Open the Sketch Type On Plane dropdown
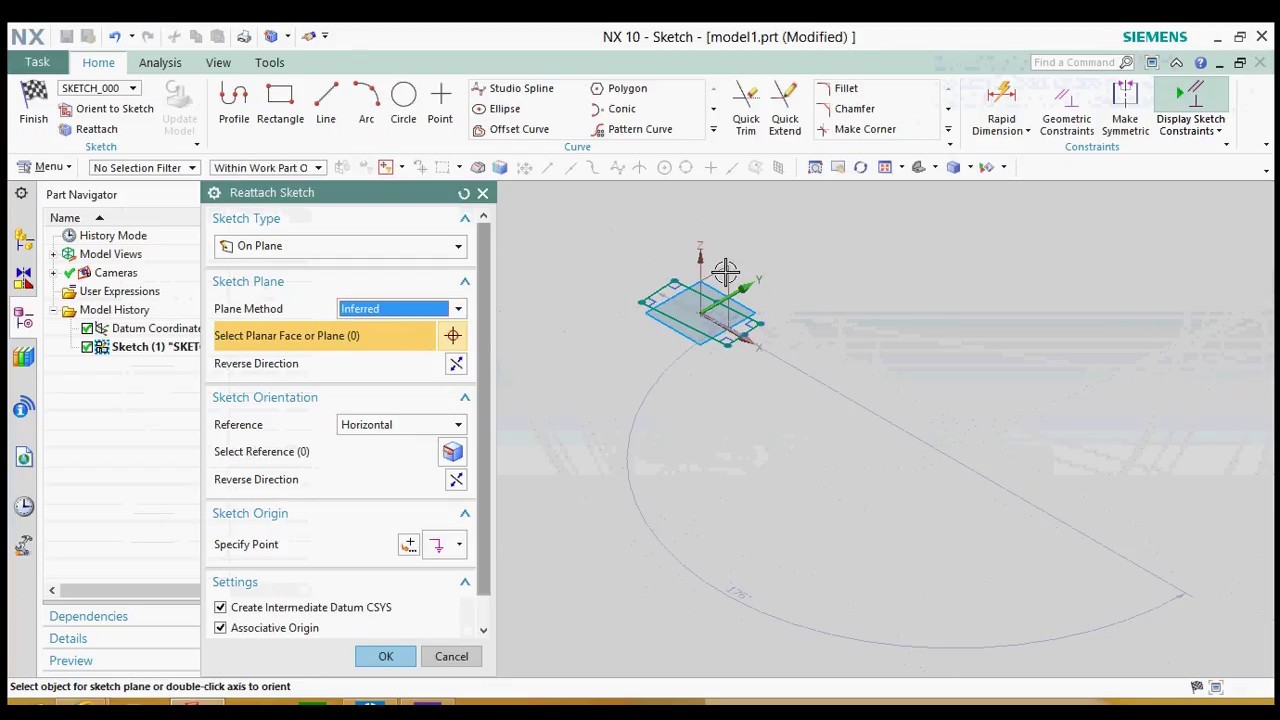 click(340, 246)
